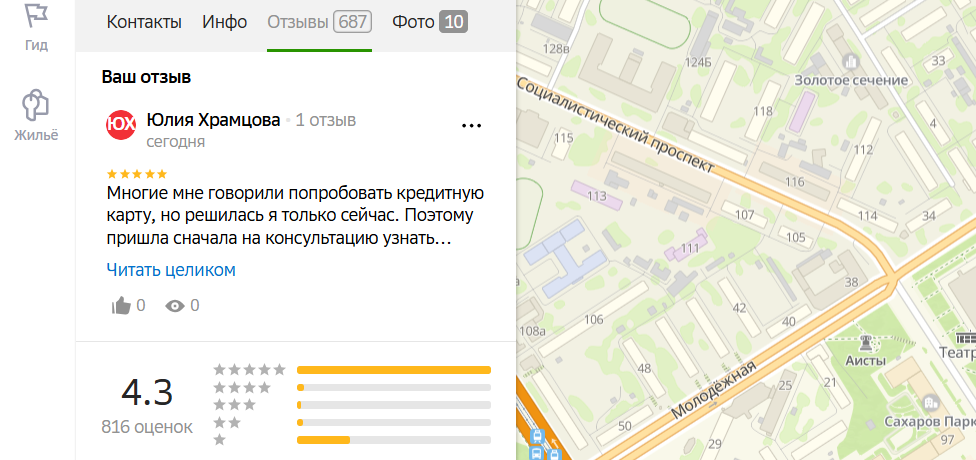Select the three-star rating row
Screen dimensions: 976x460
pos(352,405)
